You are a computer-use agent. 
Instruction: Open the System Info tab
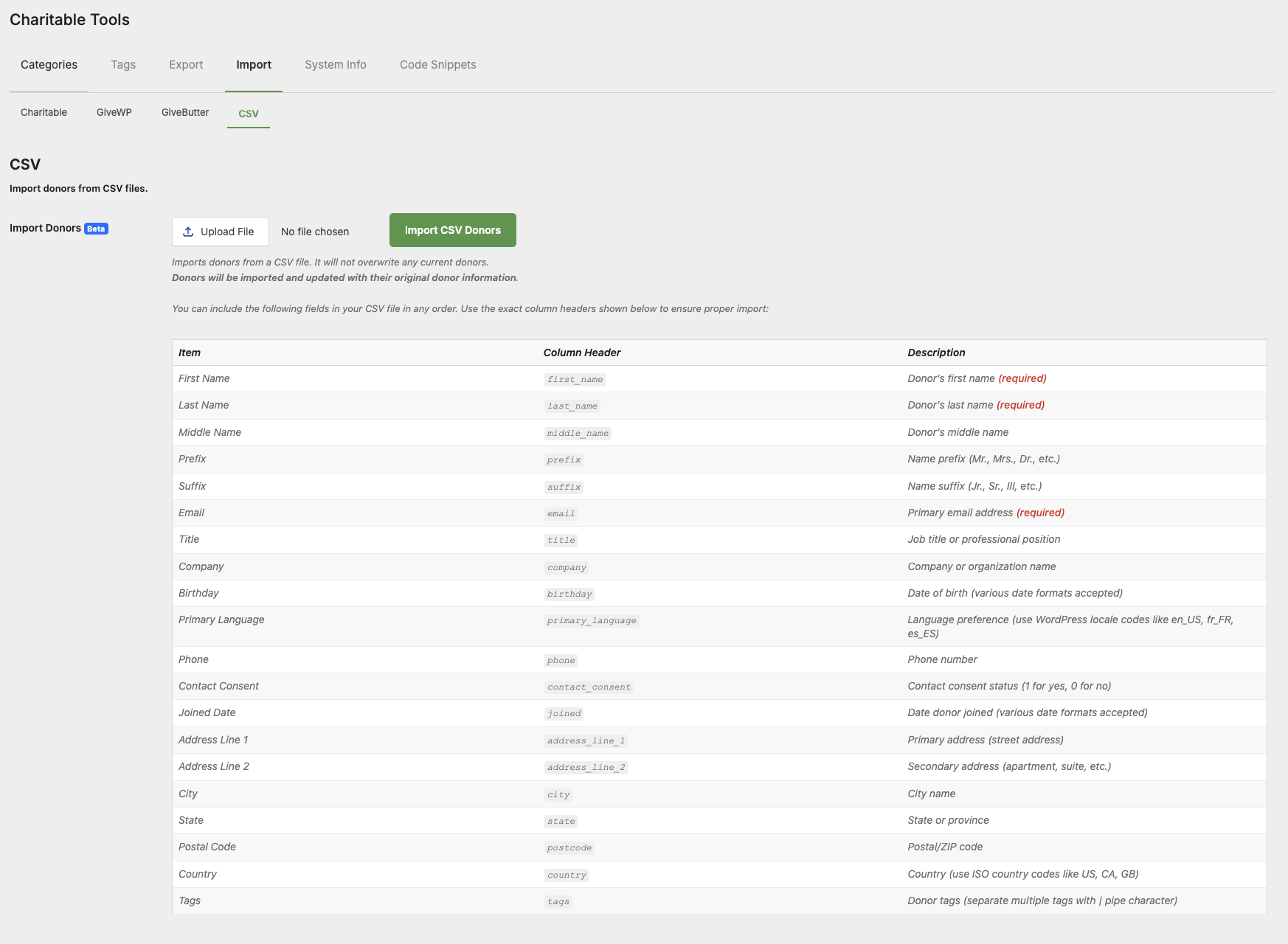[x=336, y=65]
